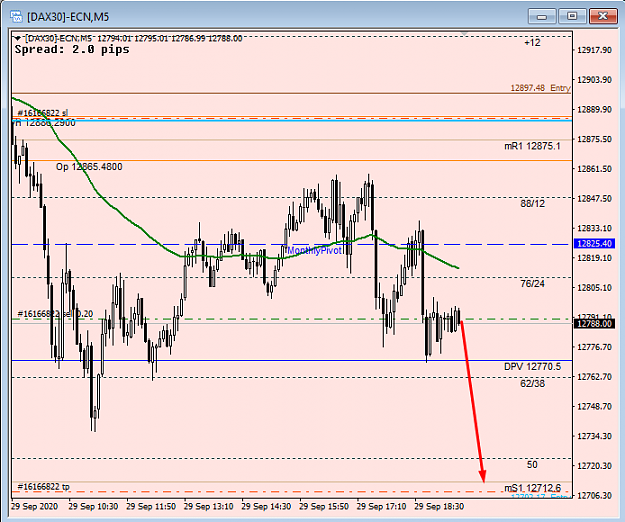Select the '+12' label near the top
Screen dimensions: 625x522
(533, 43)
